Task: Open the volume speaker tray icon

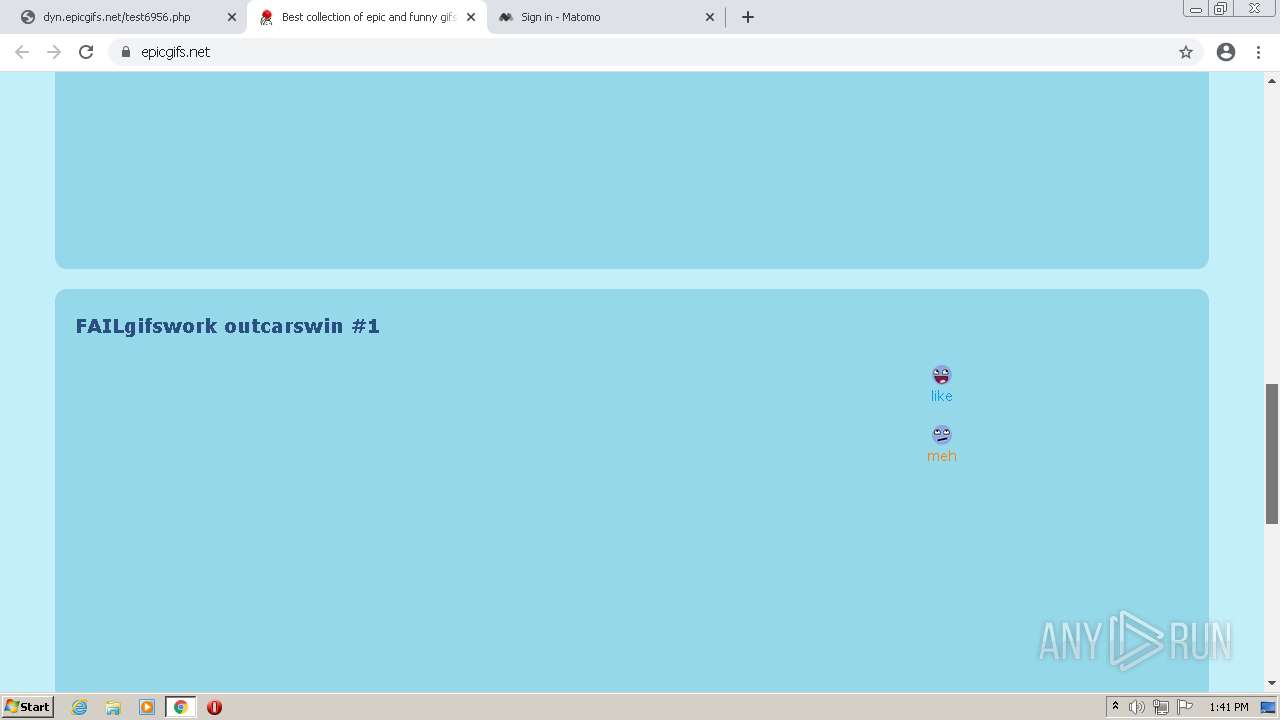Action: 1137,707
